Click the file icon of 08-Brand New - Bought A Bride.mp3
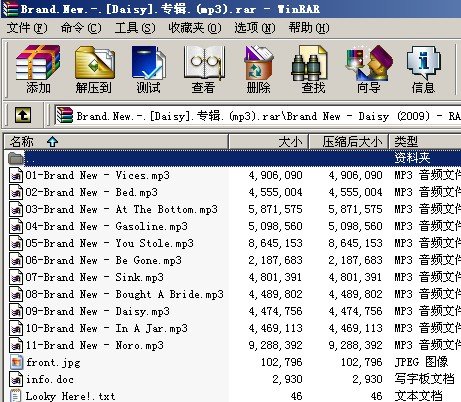The height and width of the screenshot is (402, 461). [16, 294]
